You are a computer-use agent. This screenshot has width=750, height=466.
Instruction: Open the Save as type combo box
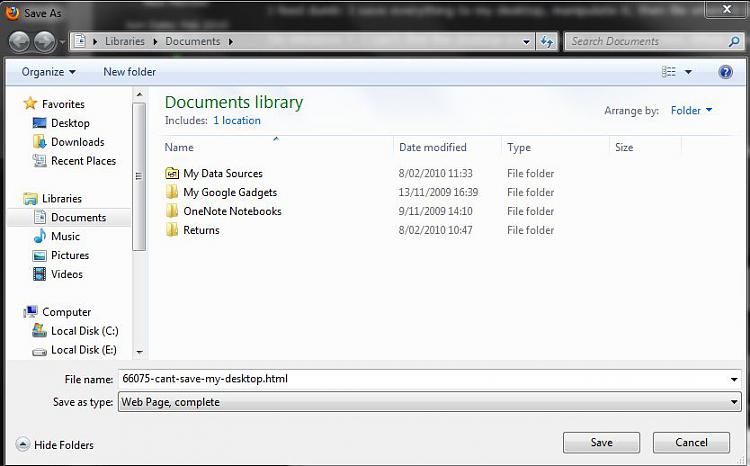[x=430, y=402]
